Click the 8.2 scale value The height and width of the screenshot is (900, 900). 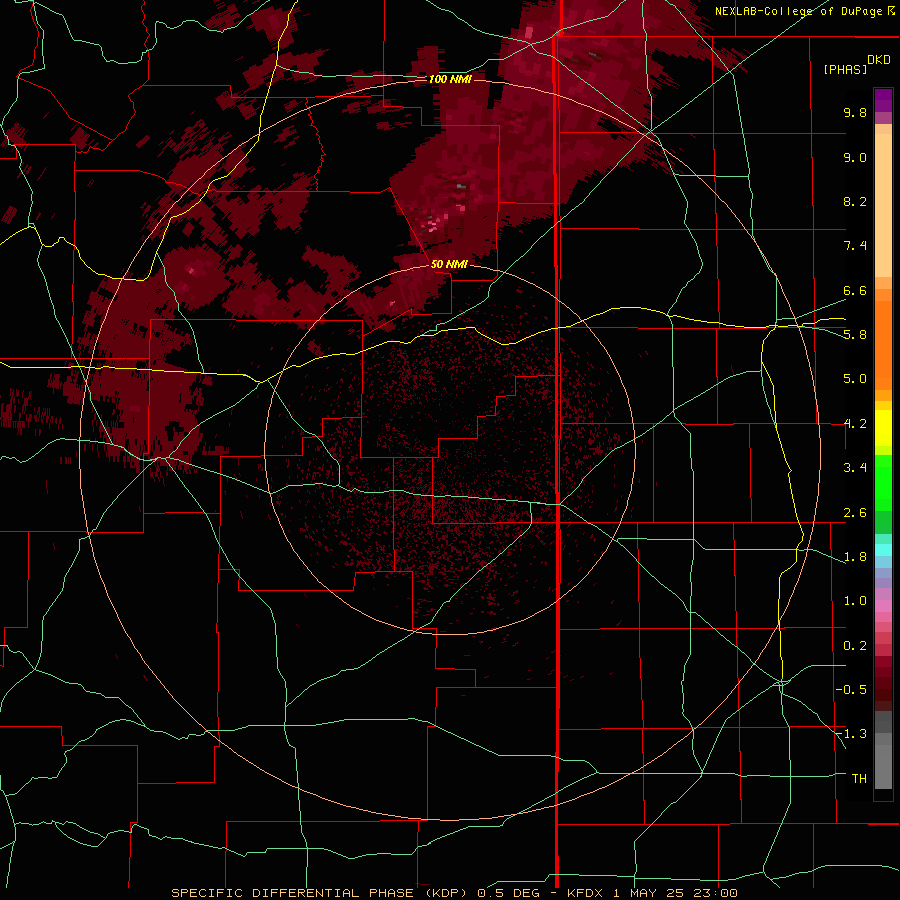click(855, 201)
